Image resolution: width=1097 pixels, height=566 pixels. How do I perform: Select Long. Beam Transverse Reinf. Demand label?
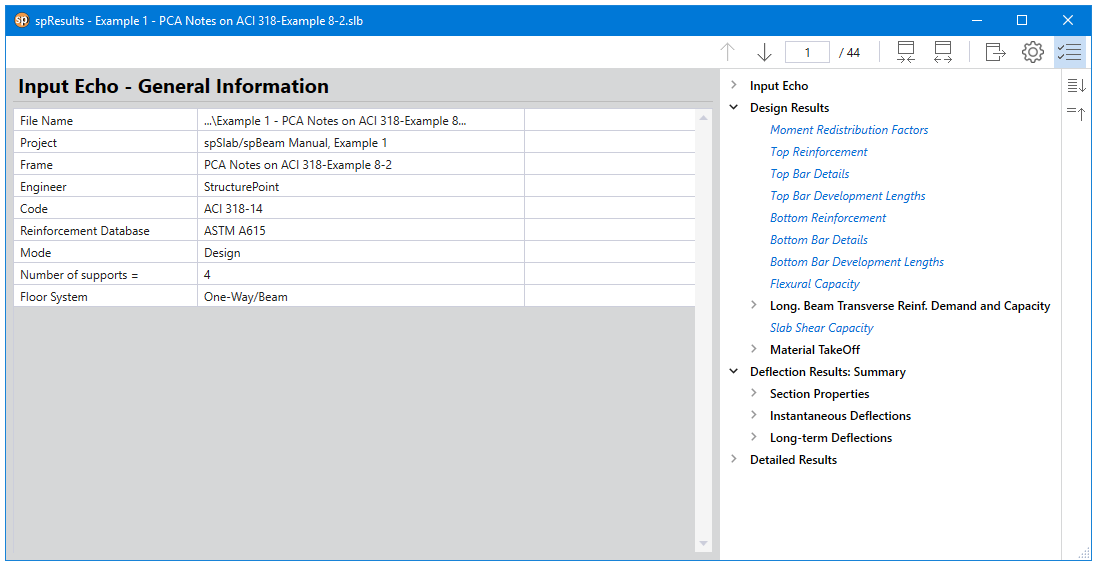[910, 306]
